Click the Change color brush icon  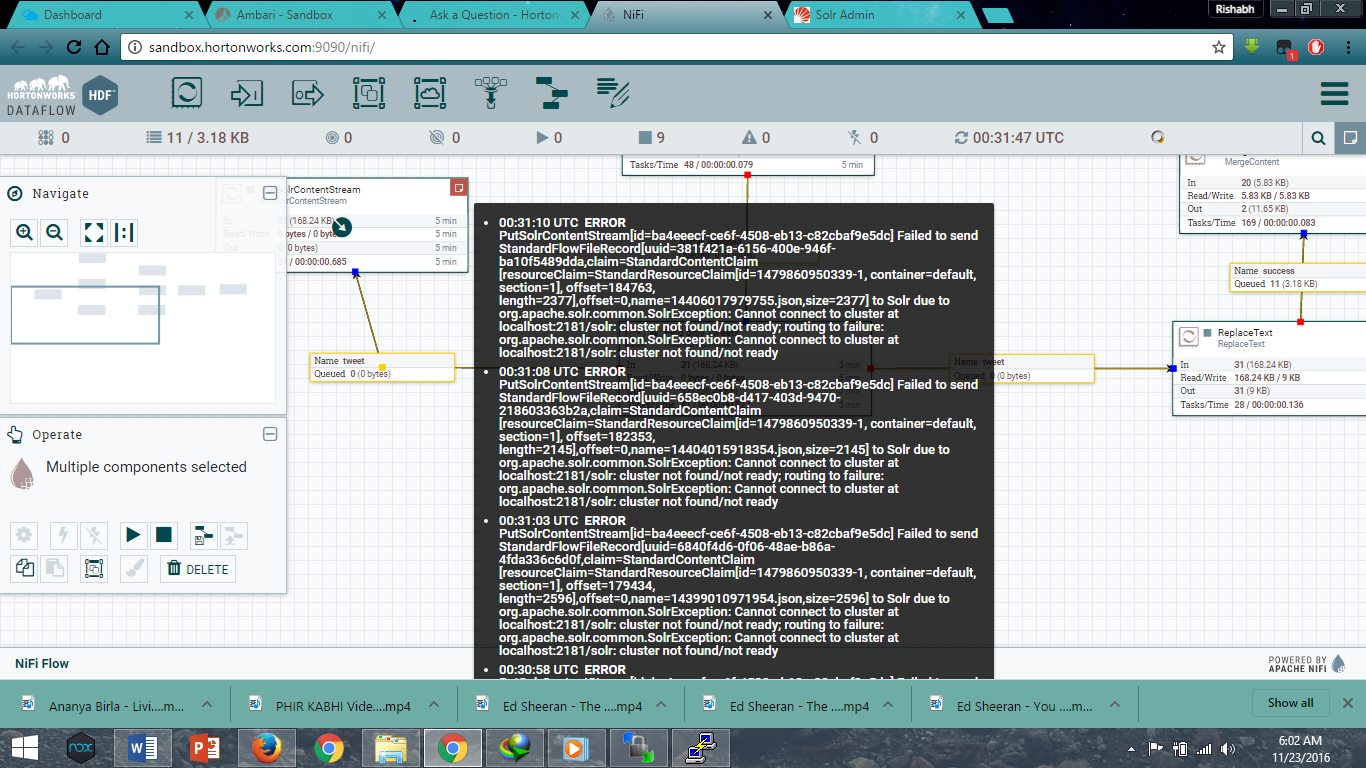click(133, 569)
